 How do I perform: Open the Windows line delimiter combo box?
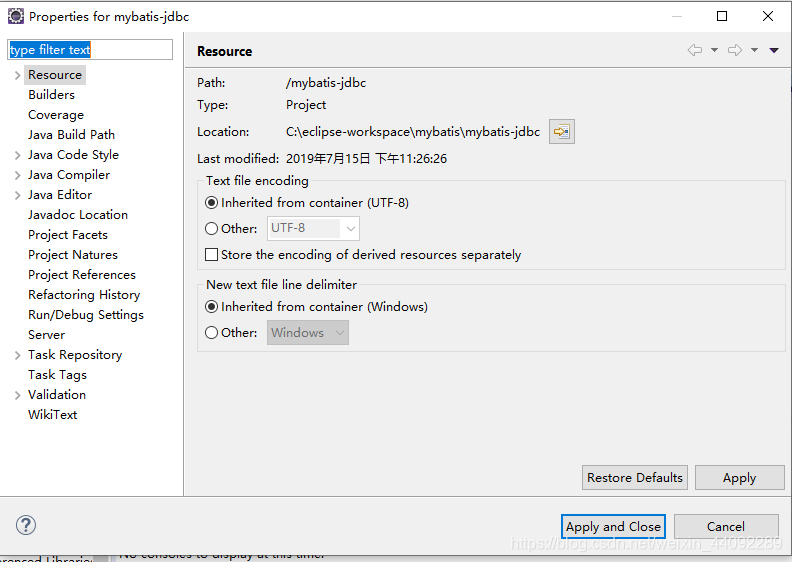[308, 333]
